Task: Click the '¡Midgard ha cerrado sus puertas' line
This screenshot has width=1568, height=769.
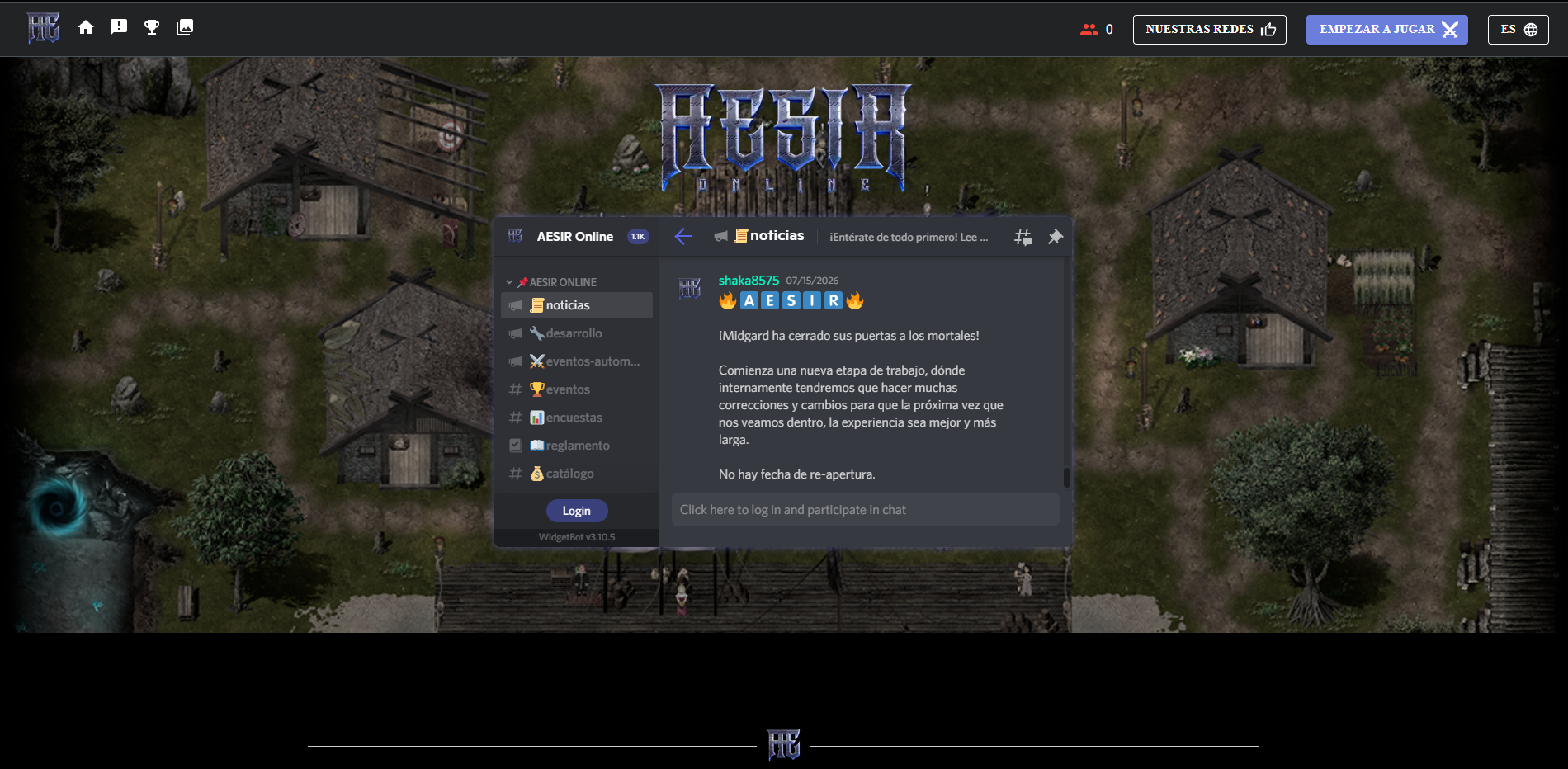Action: click(849, 336)
